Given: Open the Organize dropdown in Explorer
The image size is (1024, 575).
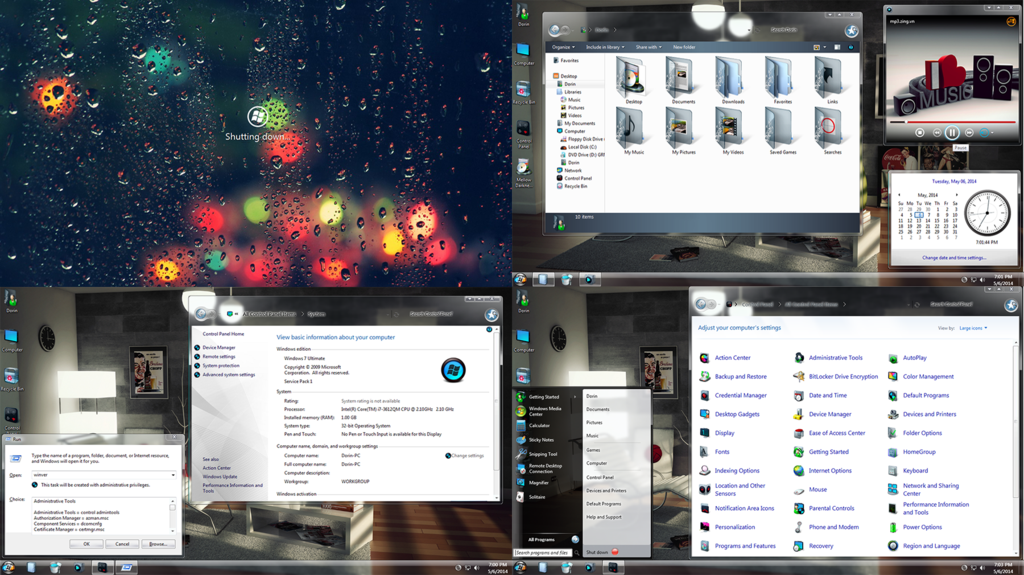Looking at the screenshot, I should [x=563, y=47].
